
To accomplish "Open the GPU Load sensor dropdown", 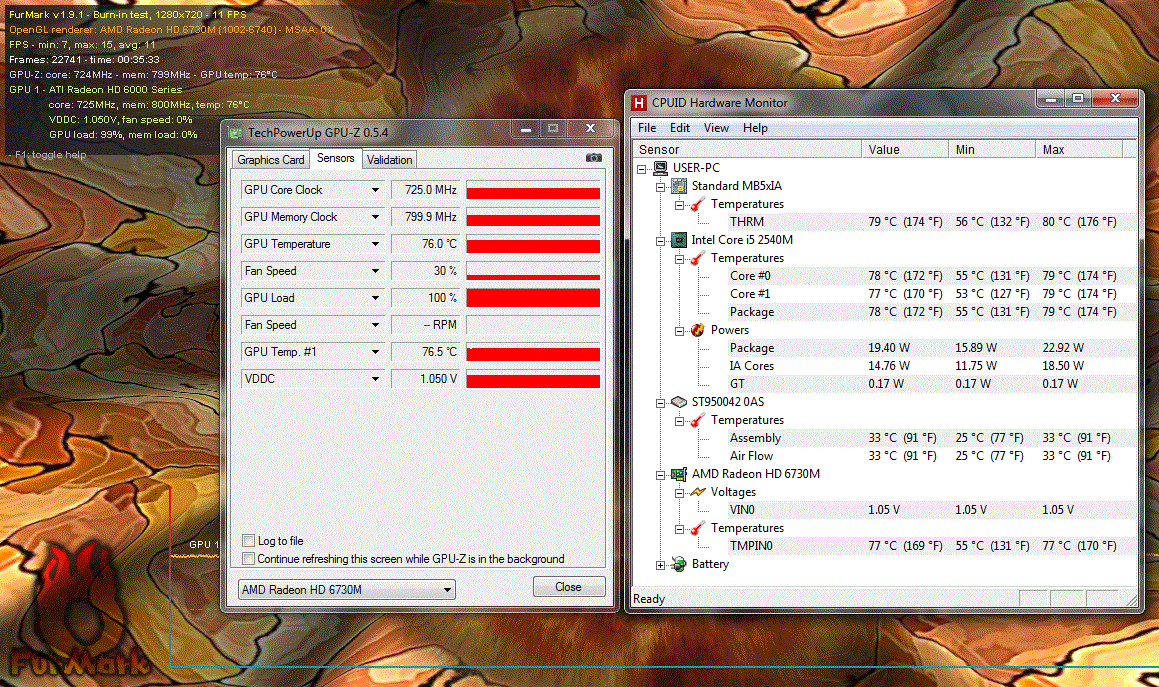I will pos(375,298).
